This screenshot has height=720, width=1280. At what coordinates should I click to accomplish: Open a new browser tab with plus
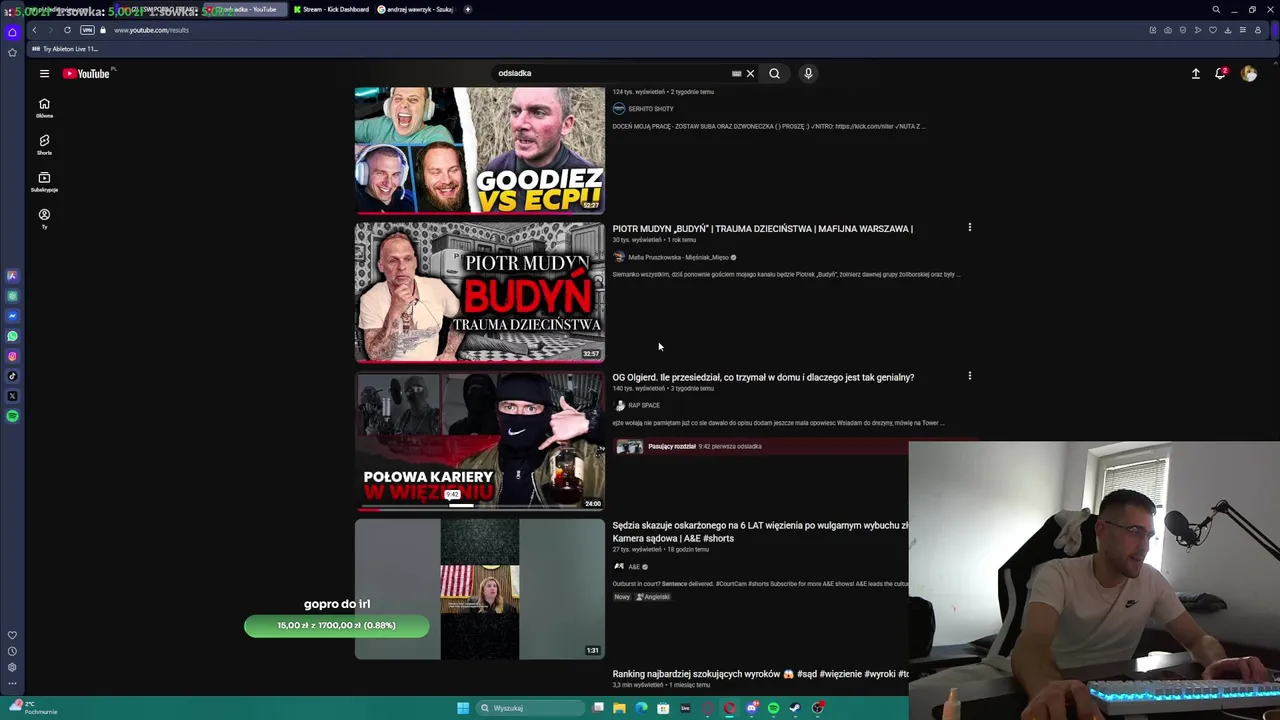pyautogui.click(x=468, y=9)
